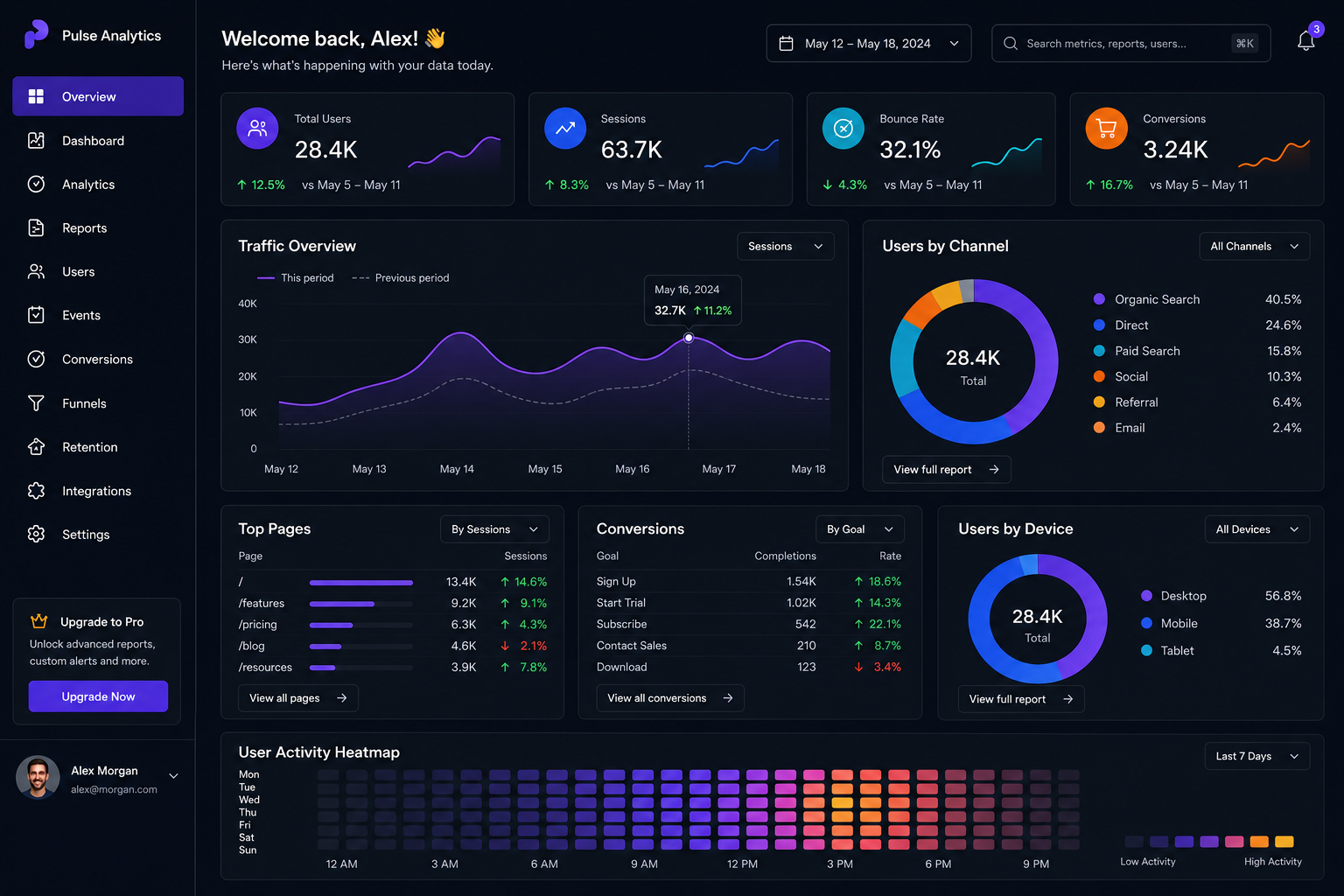Click the Mobile legend entry in Users by Device
The width and height of the screenshot is (1344, 896).
[x=1221, y=623]
